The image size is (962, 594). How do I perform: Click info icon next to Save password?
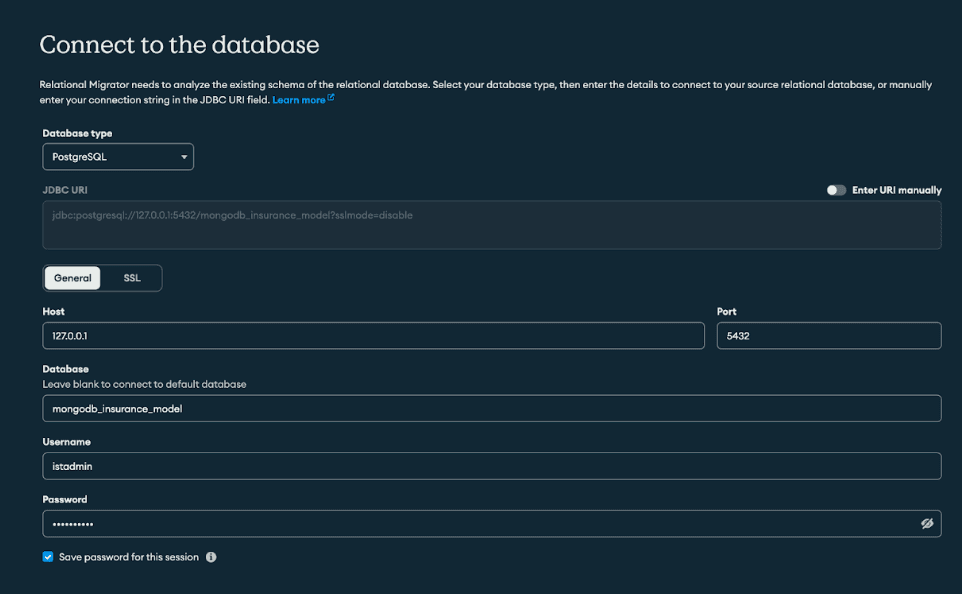(x=211, y=557)
